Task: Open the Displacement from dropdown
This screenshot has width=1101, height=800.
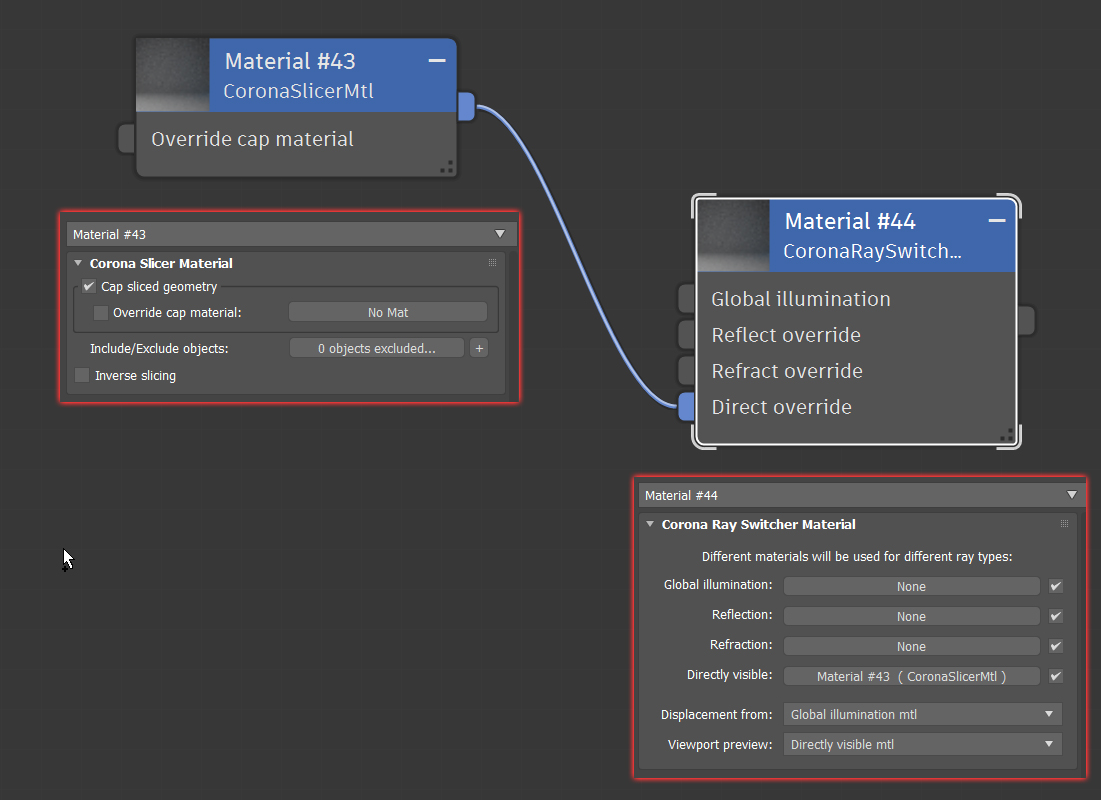Action: [922, 714]
